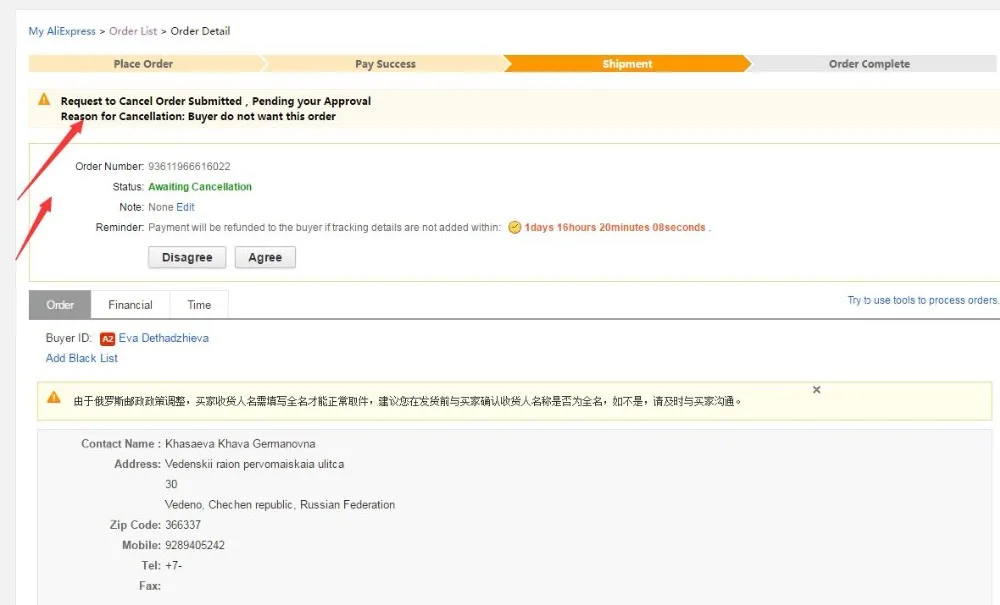Image resolution: width=1000 pixels, height=605 pixels.
Task: Click the Tel value +7-
Action: tap(173, 565)
